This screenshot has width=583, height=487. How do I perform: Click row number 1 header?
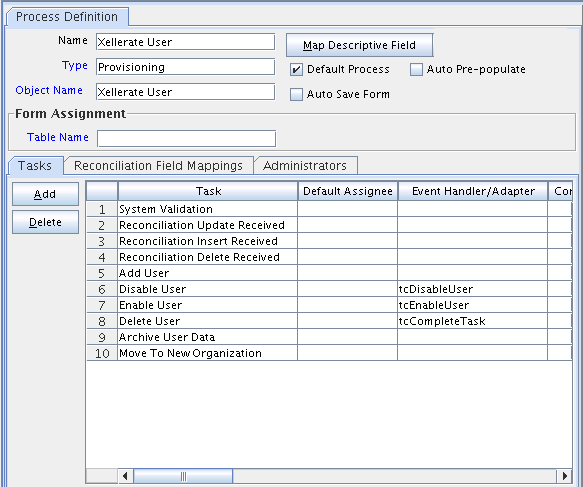(102, 209)
